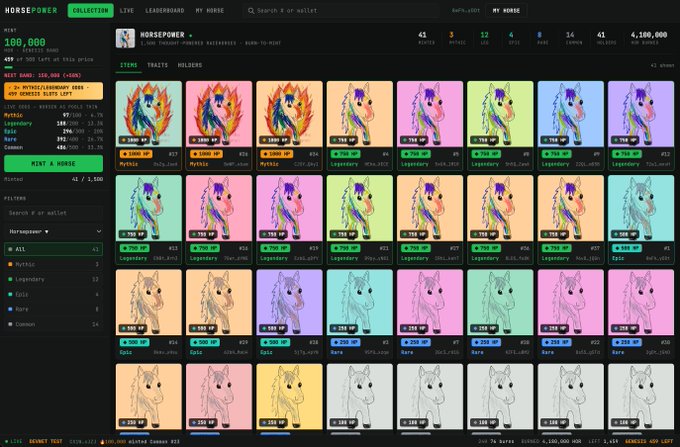Open the flaming Mythic horse #34 thumbnail
This screenshot has width=680, height=447.
point(289,114)
